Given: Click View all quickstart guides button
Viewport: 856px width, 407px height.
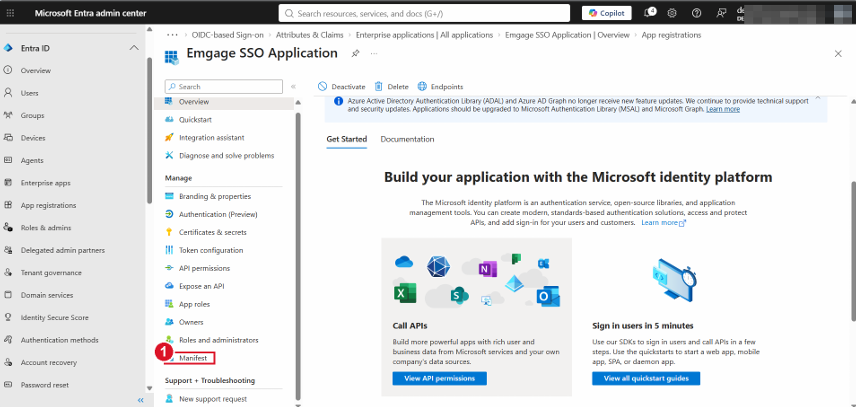Looking at the screenshot, I should [646, 378].
